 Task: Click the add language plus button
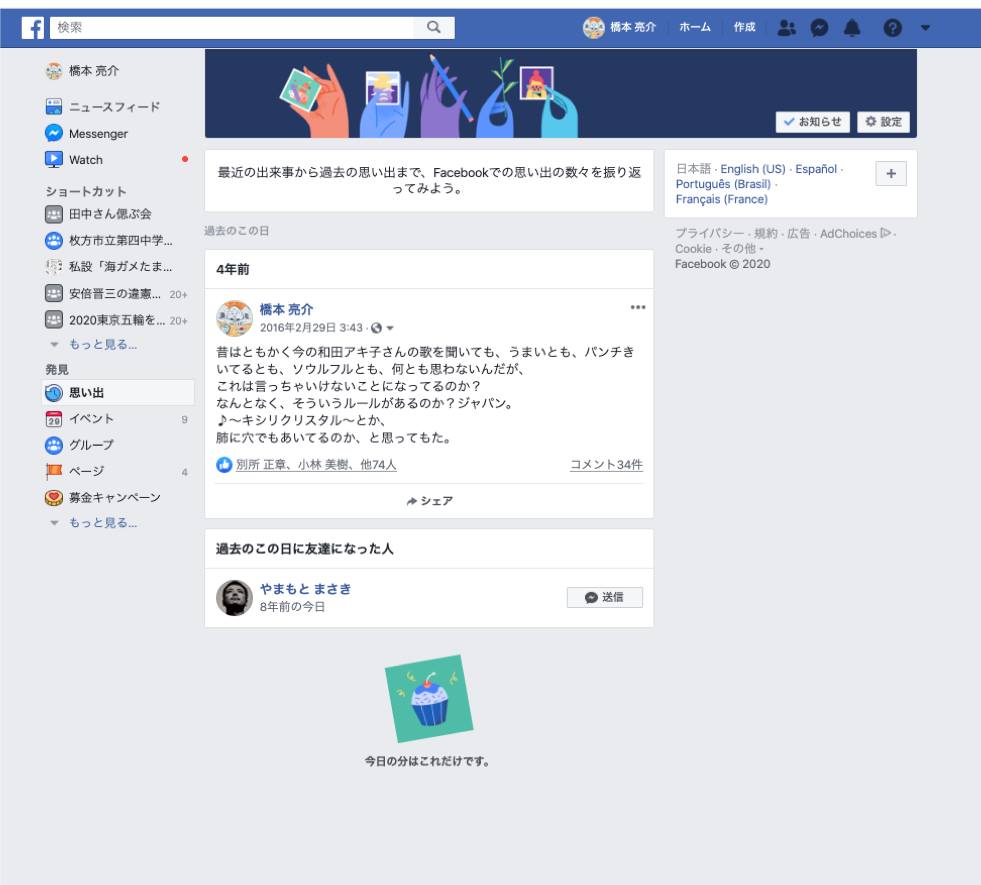point(890,173)
